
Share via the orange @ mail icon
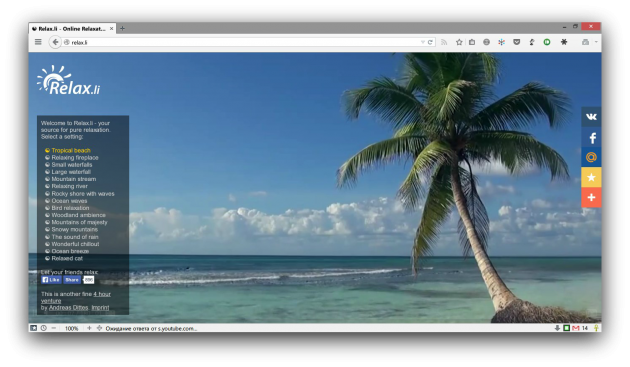pos(591,157)
